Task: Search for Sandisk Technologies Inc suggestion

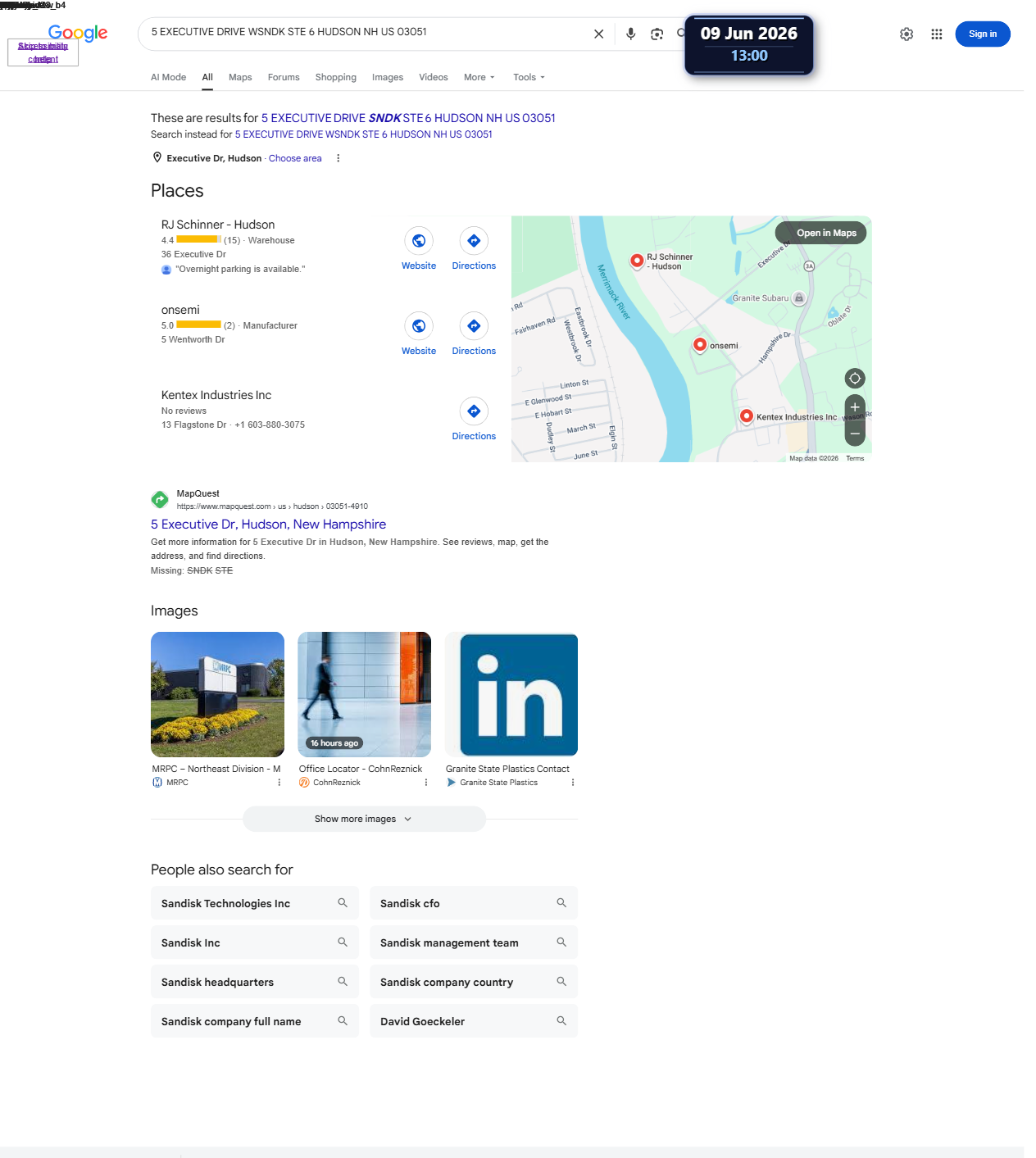Action: 255,903
